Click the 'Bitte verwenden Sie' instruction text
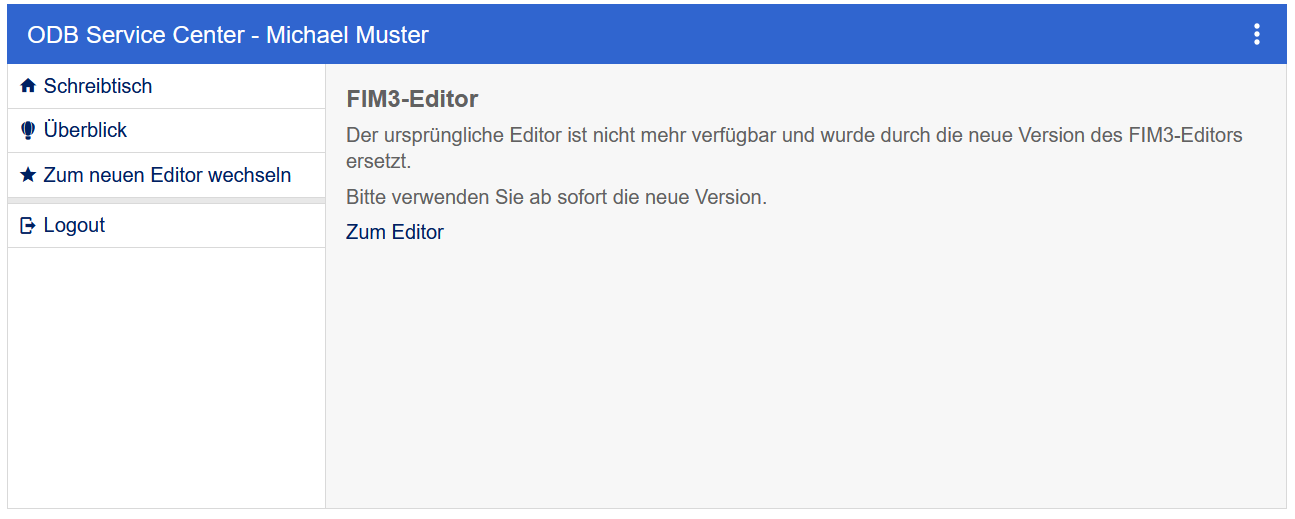This screenshot has width=1295, height=519. [556, 197]
